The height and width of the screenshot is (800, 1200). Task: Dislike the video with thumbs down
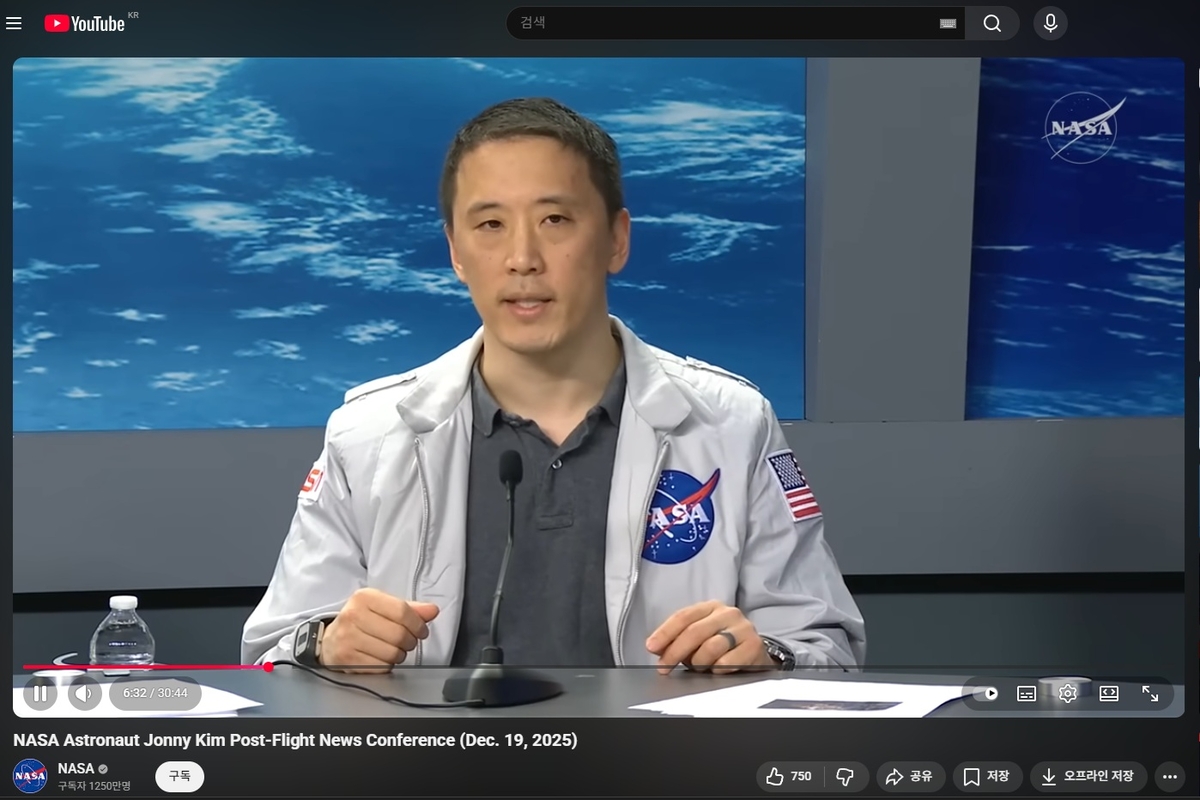point(845,776)
